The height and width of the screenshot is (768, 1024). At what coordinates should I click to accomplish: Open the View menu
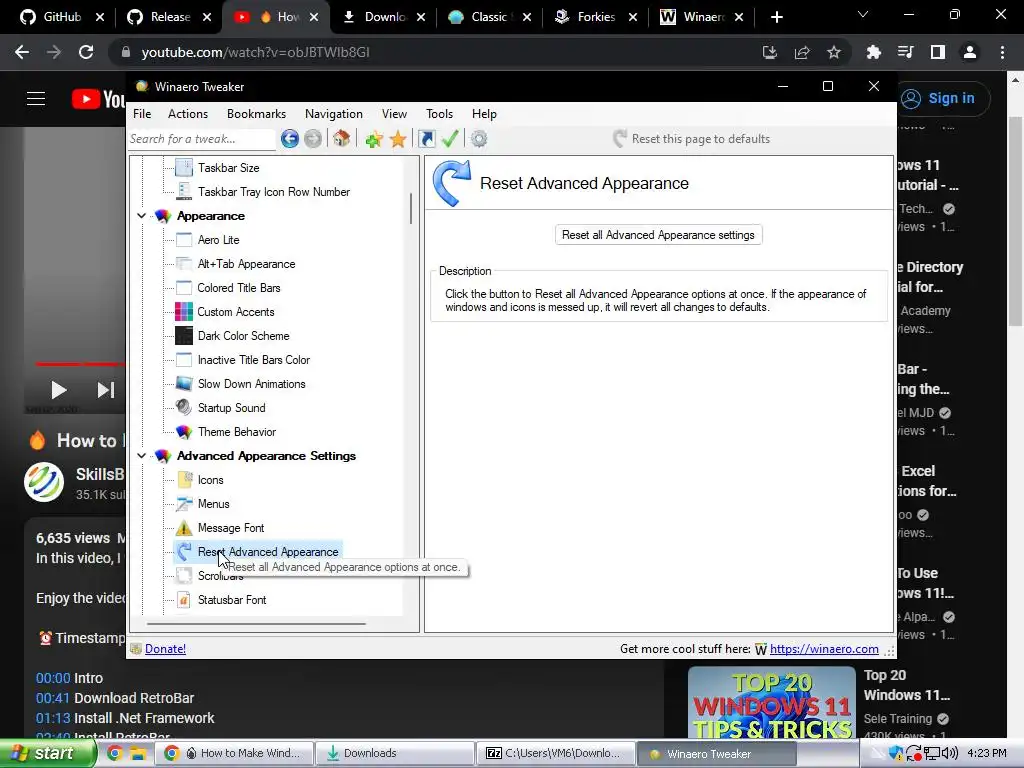(394, 114)
